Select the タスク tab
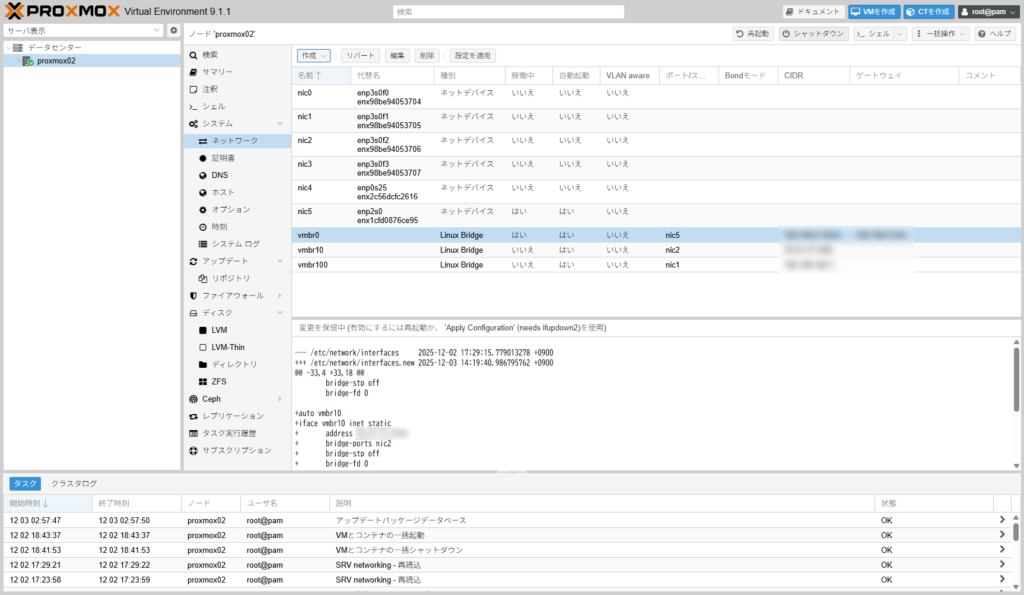The height and width of the screenshot is (595, 1024). (x=25, y=484)
